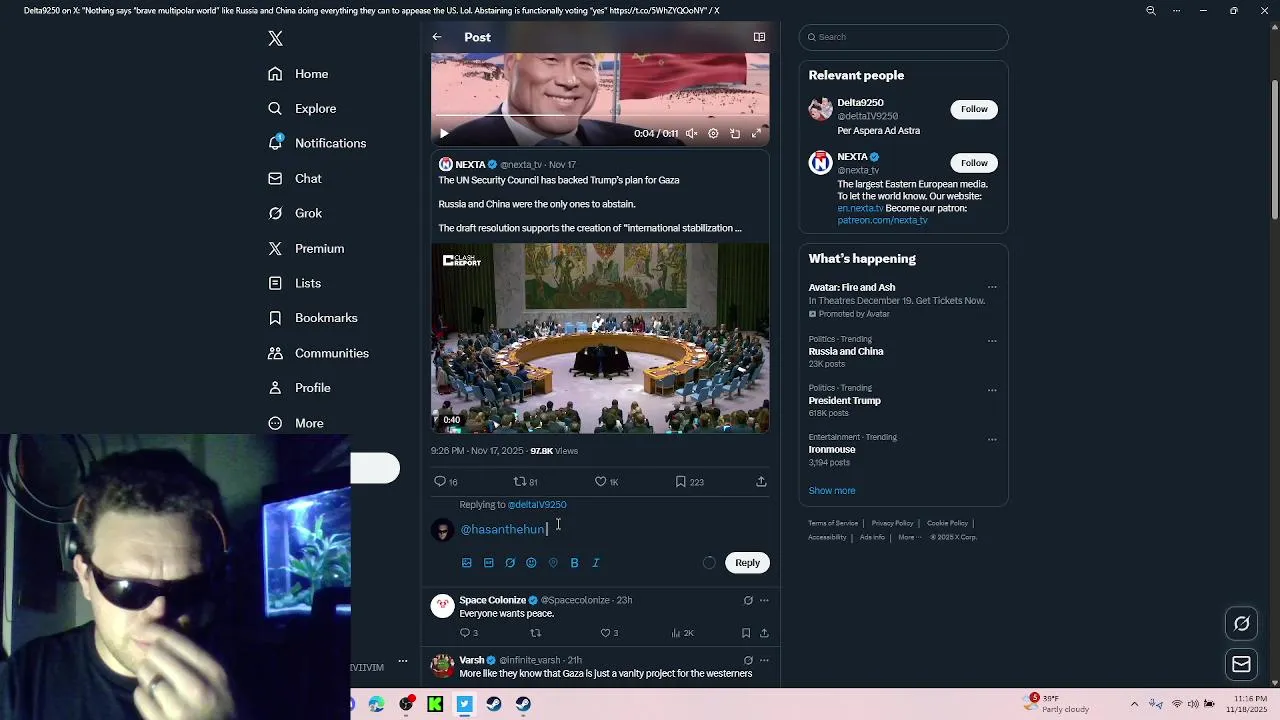Open the emoji picker in reply
The width and height of the screenshot is (1280, 720).
531,563
